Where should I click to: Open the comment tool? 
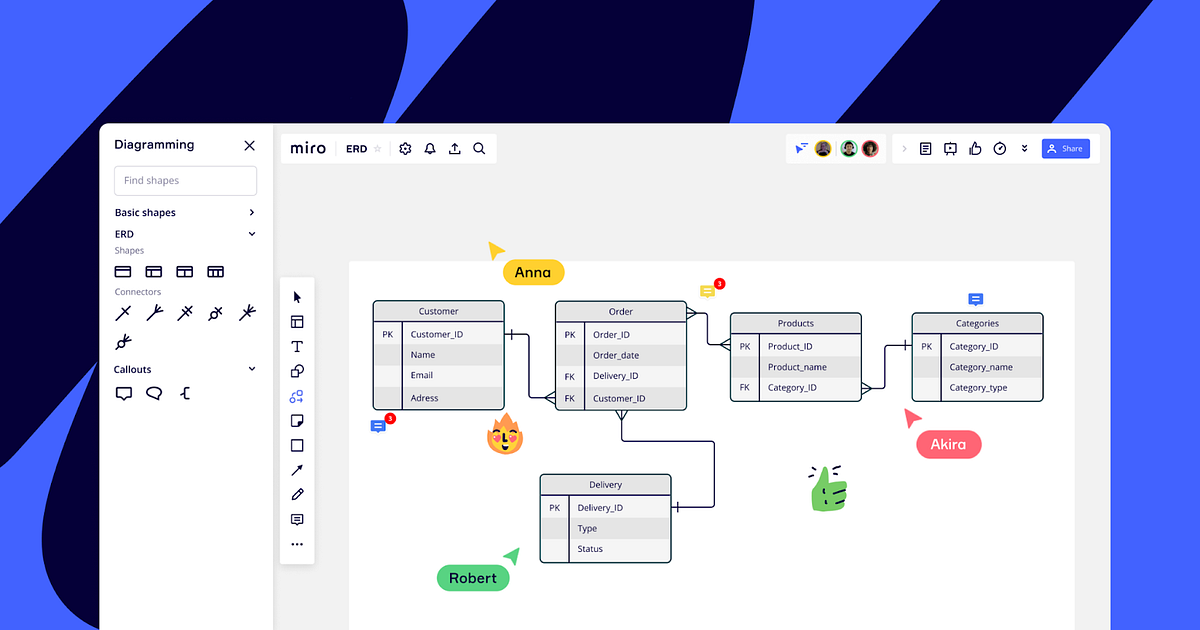[297, 519]
